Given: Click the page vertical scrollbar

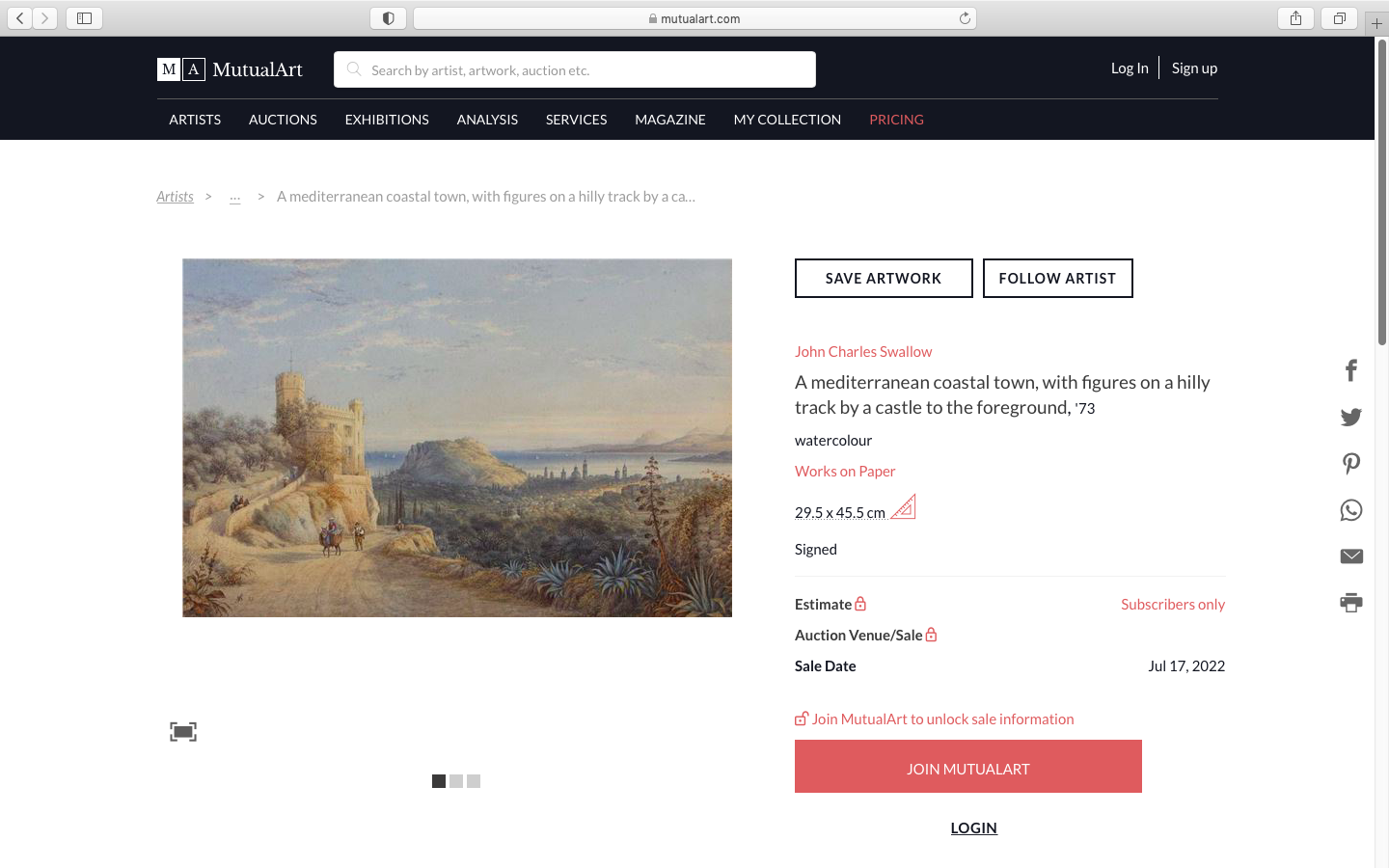Looking at the screenshot, I should pyautogui.click(x=1381, y=193).
